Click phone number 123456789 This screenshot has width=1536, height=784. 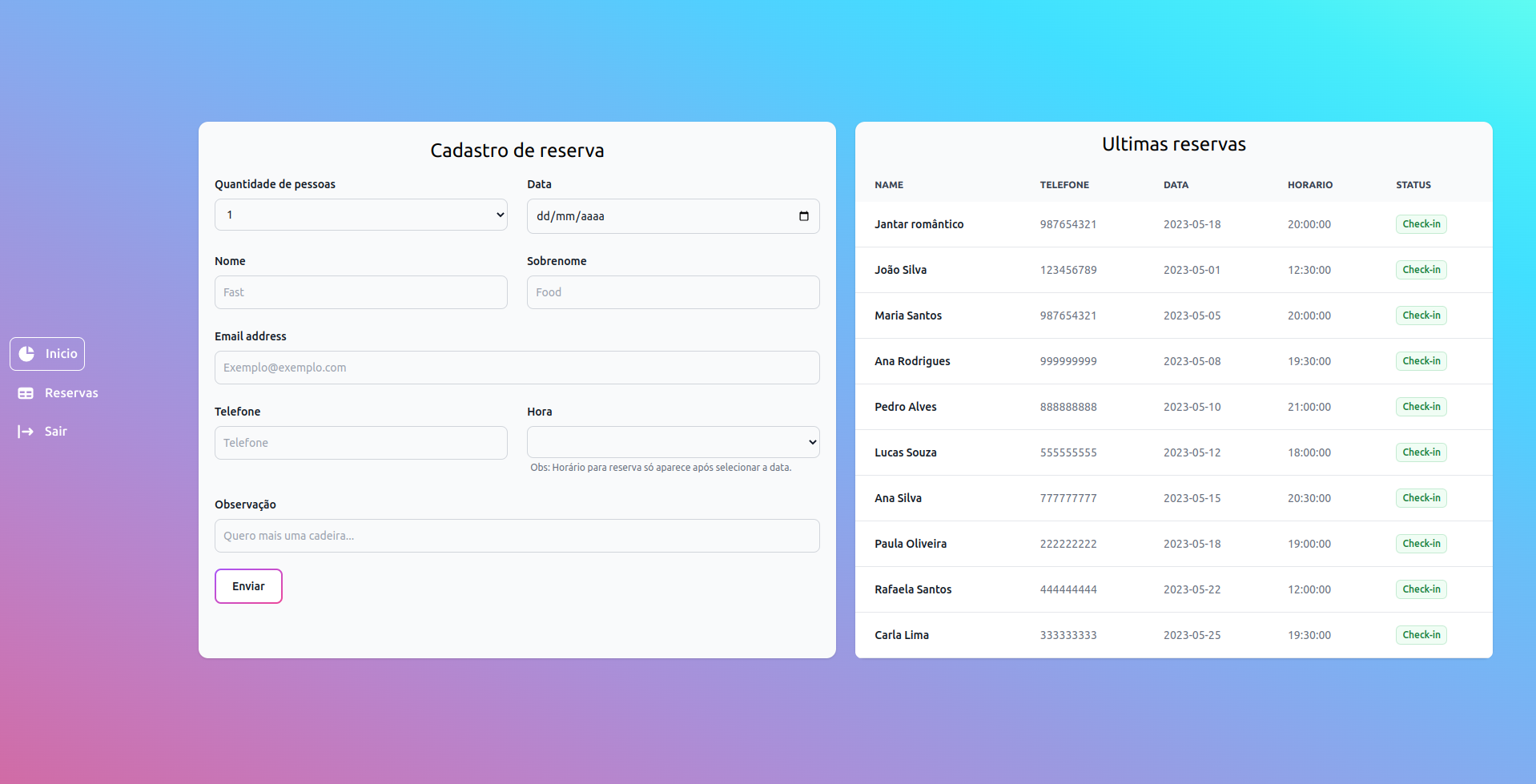[x=1068, y=270]
